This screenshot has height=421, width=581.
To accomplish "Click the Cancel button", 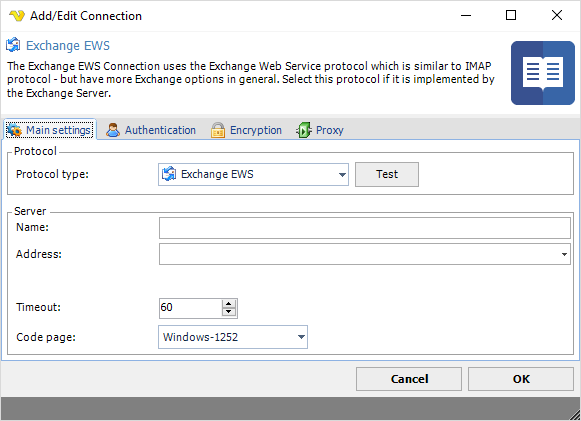I will tap(409, 379).
